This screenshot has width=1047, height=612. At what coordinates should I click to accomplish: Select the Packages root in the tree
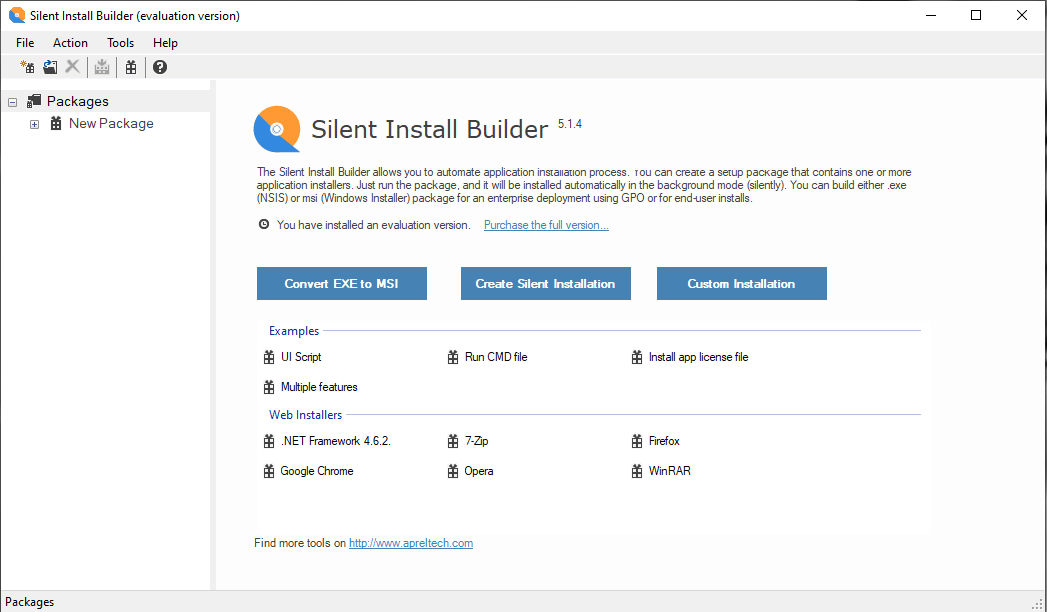point(77,101)
